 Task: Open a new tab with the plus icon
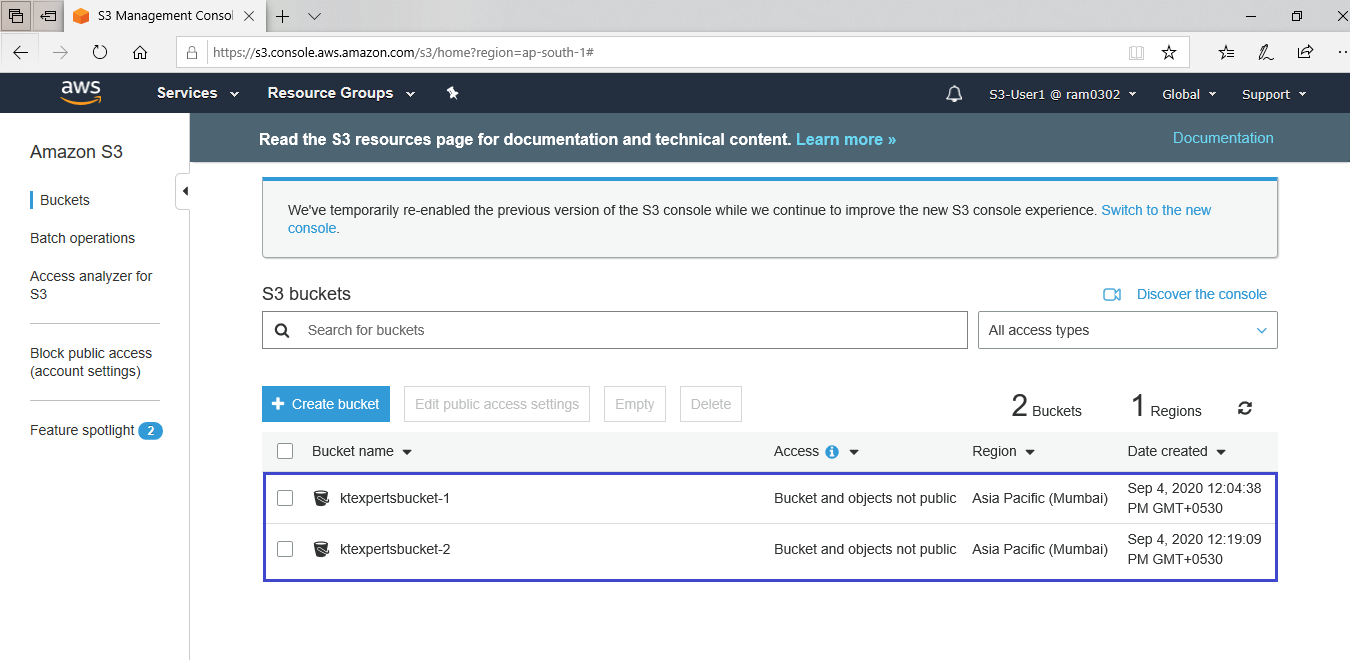(x=283, y=16)
